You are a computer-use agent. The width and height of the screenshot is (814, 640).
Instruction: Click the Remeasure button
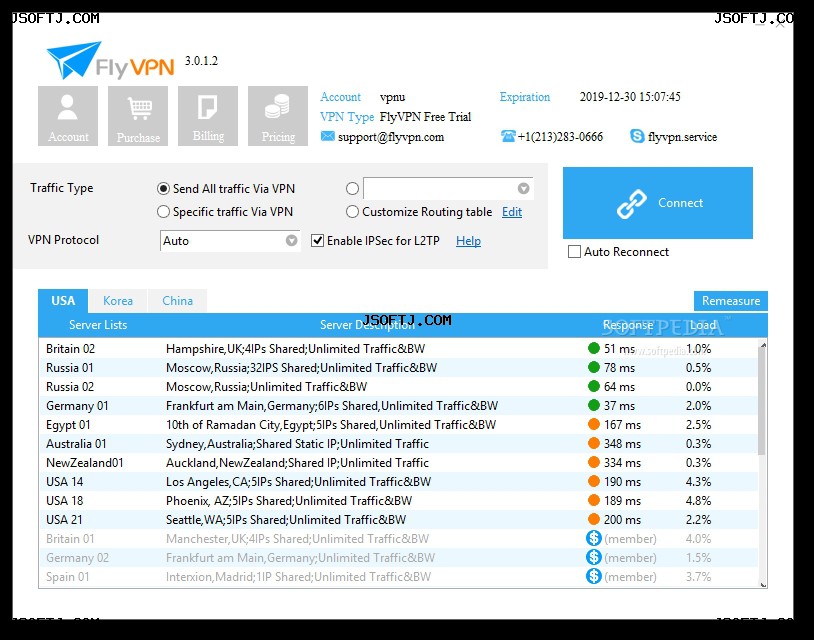pos(731,301)
